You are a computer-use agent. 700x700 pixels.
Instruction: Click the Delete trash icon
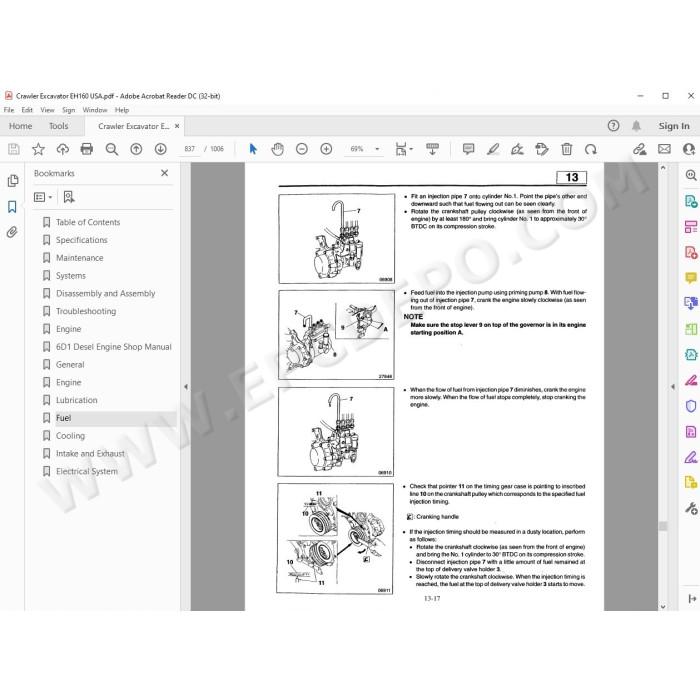coord(567,149)
